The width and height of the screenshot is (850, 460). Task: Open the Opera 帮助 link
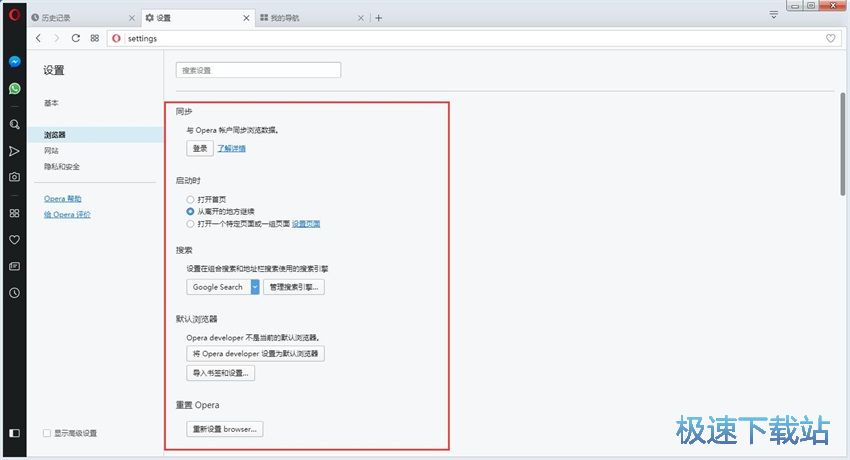[x=63, y=199]
